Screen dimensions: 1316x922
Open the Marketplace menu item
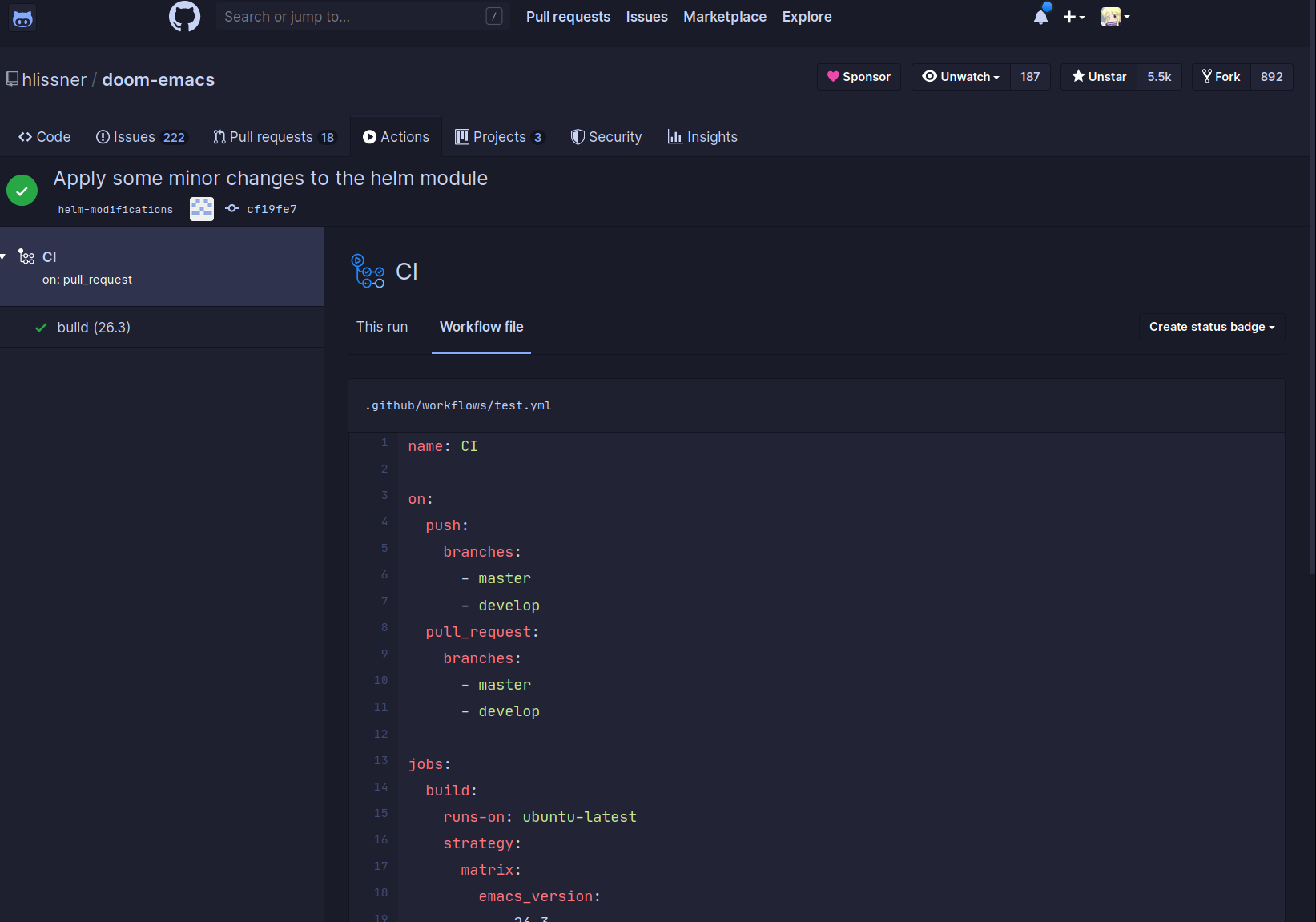tap(724, 16)
